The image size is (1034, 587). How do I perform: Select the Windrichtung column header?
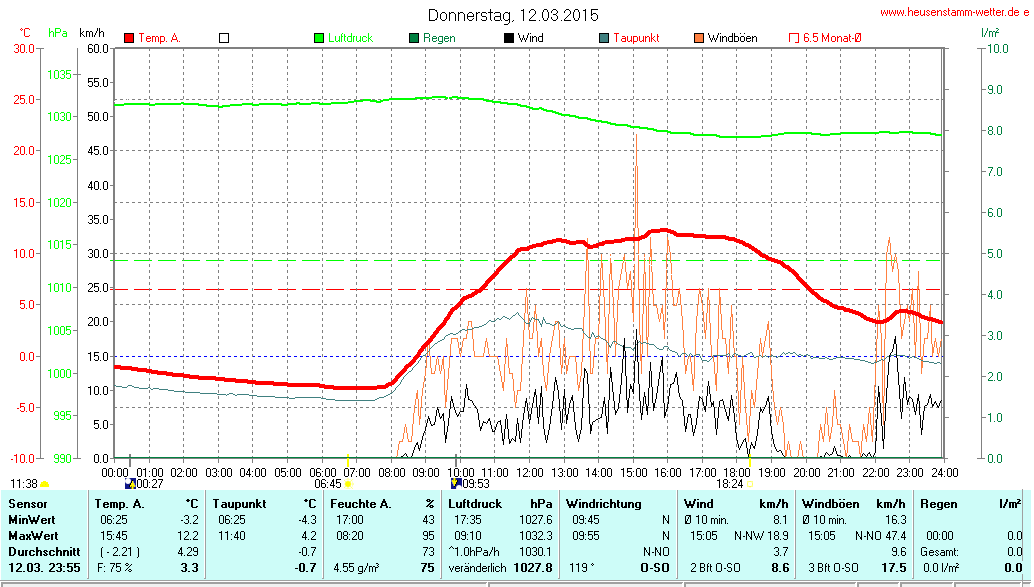[603, 504]
